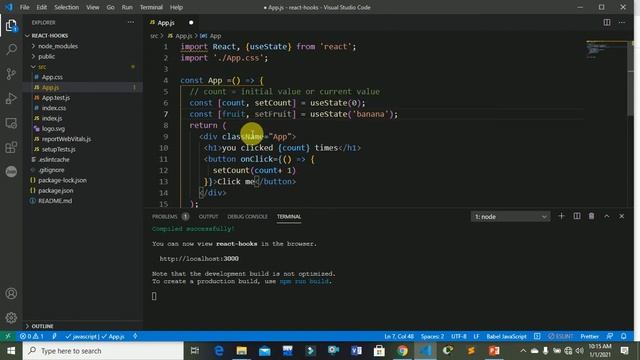Change language mode Babel JavaScript
The height and width of the screenshot is (360, 640).
pyautogui.click(x=506, y=336)
